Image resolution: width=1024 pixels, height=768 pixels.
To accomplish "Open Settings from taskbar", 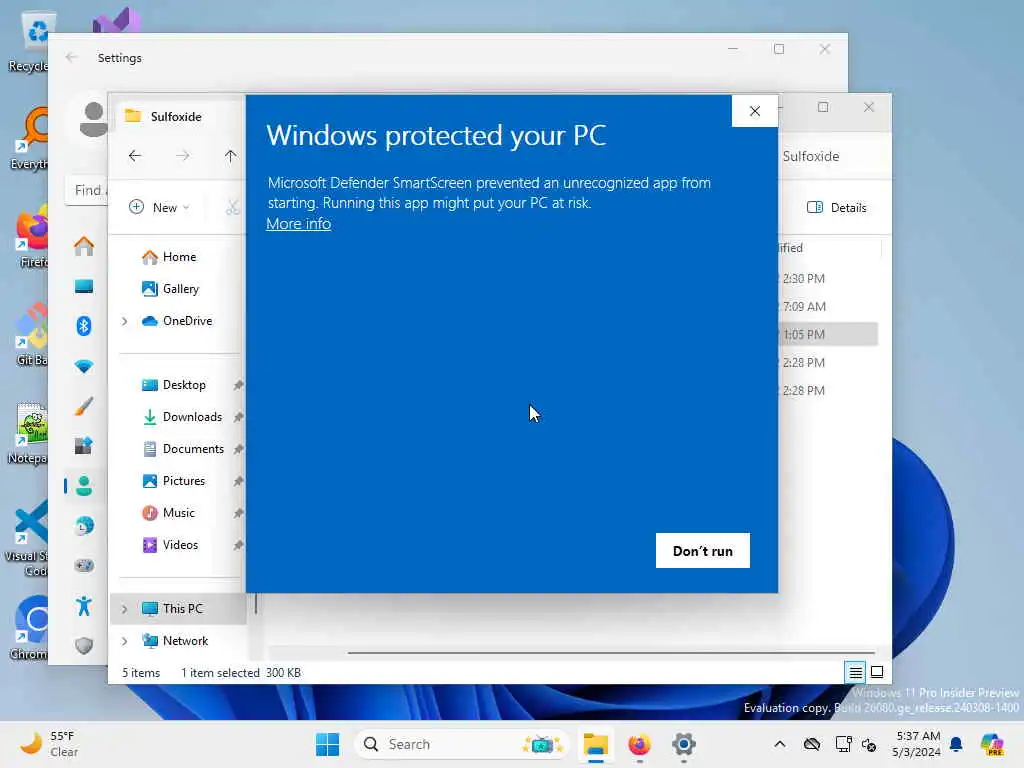I will point(684,744).
